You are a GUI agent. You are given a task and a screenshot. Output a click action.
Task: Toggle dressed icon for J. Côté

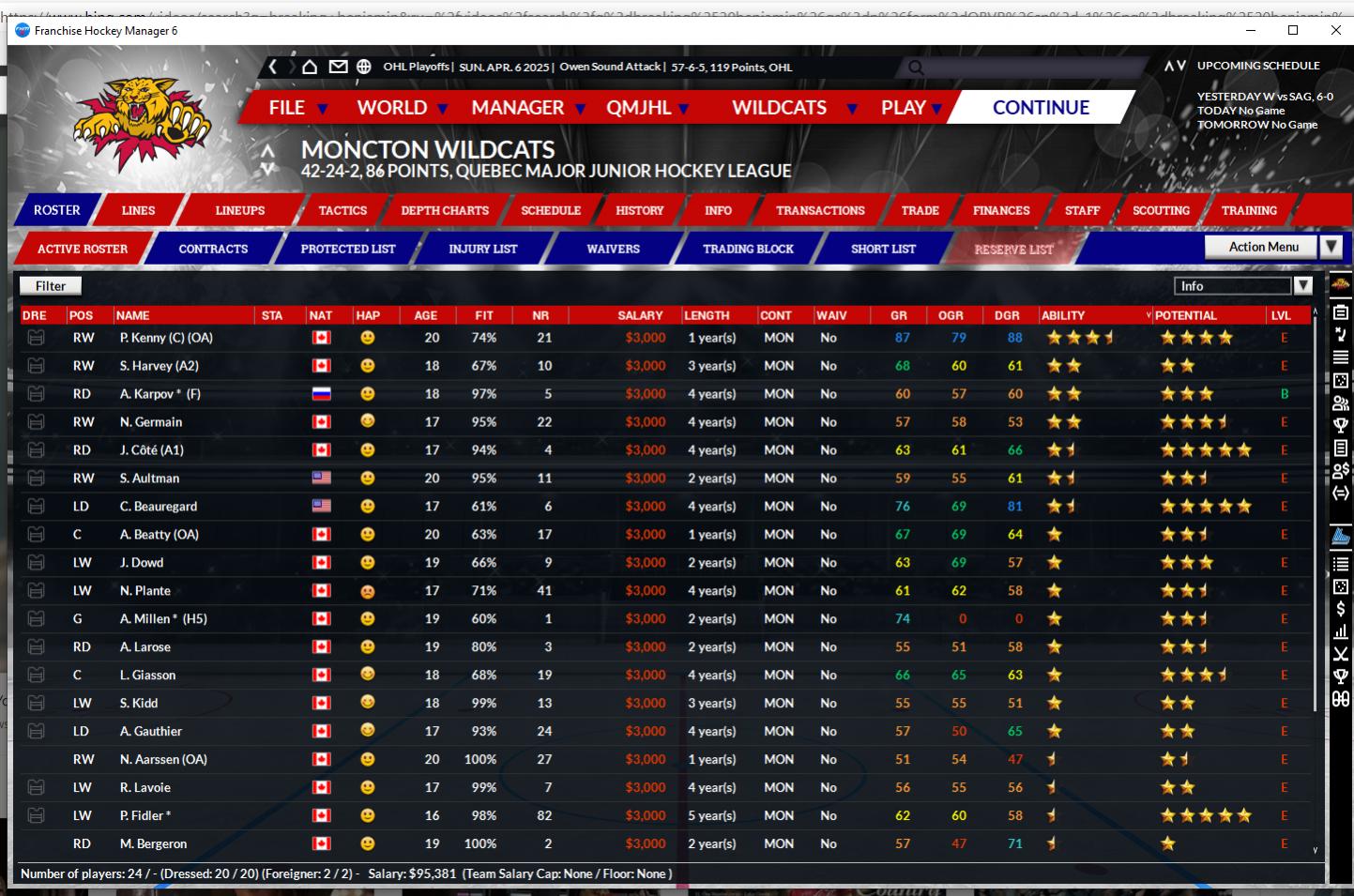36,450
